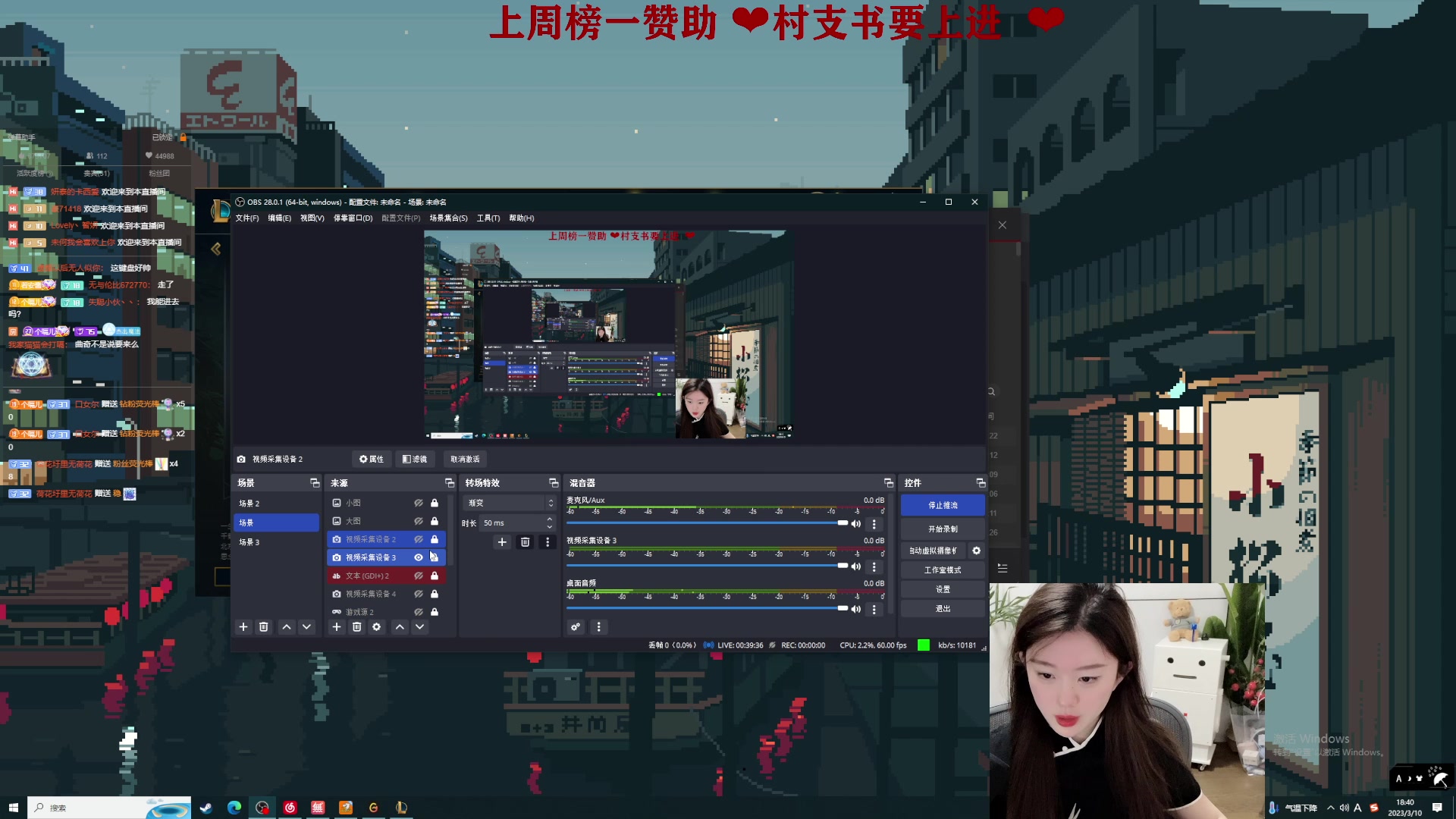
Task: Open Microsoft Edge from the taskbar
Action: tap(234, 808)
